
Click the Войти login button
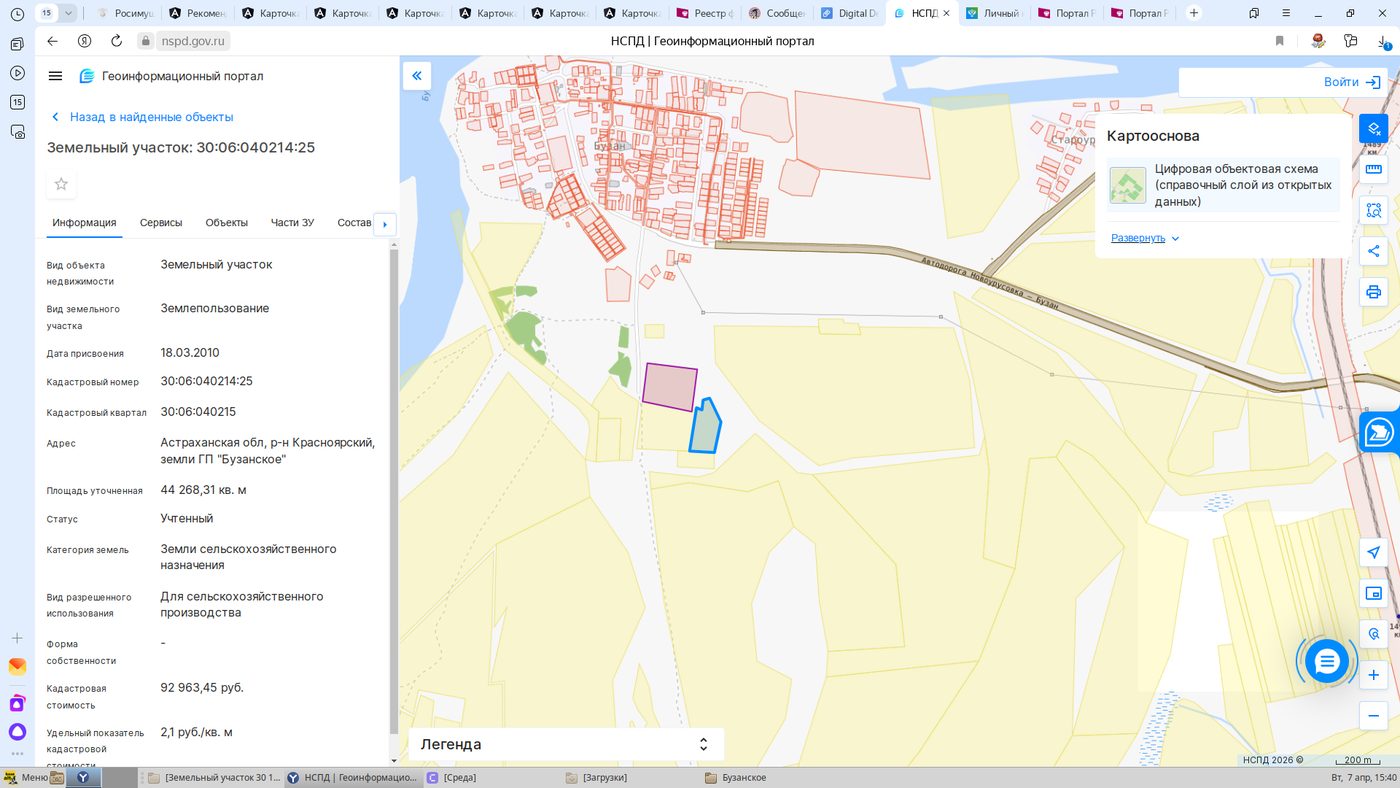coord(1351,82)
